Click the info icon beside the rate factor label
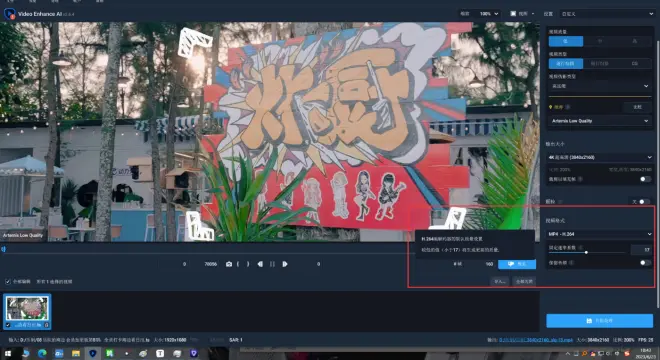660x360 pixels. pos(581,248)
